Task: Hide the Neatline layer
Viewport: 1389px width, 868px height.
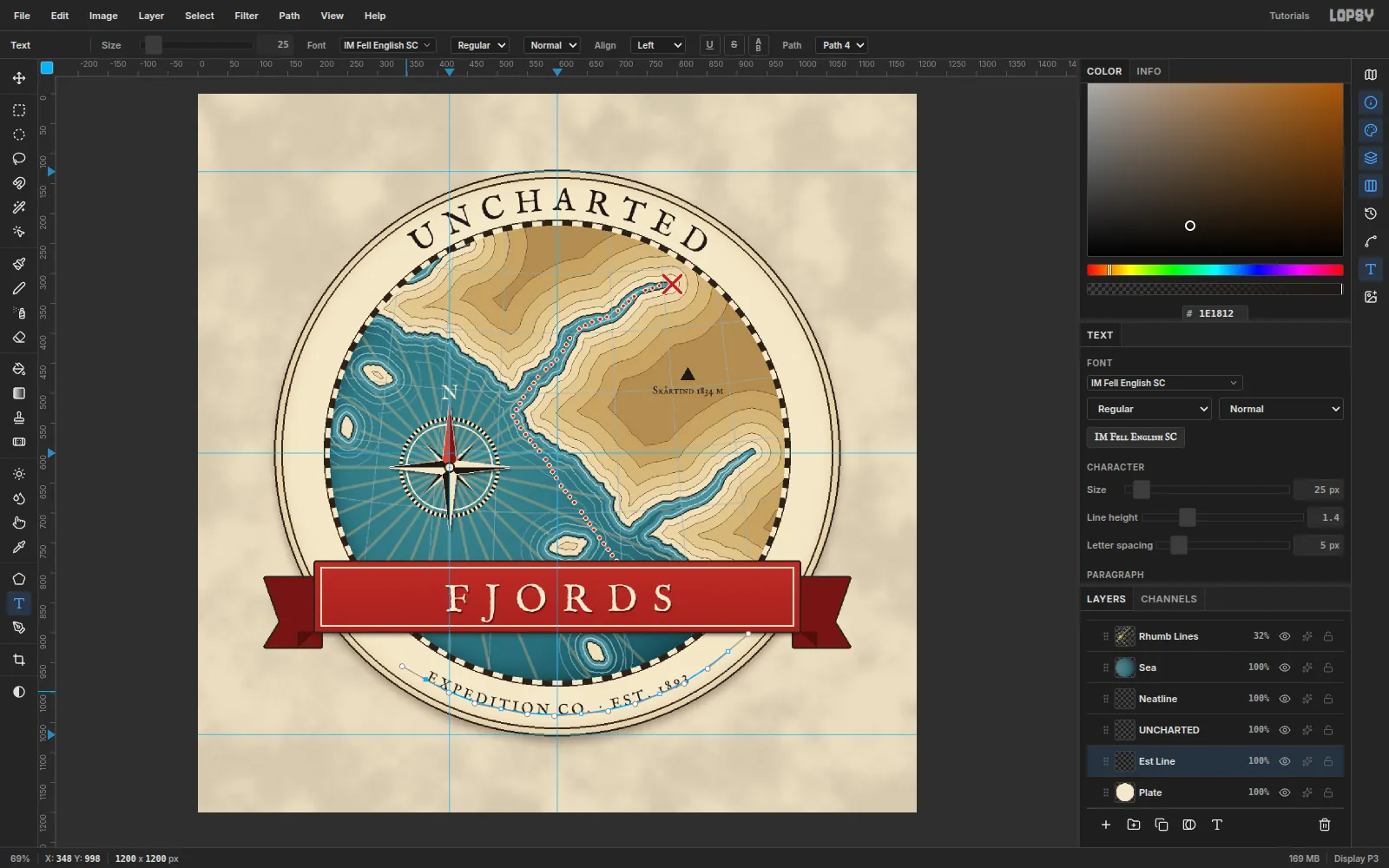Action: (x=1285, y=699)
